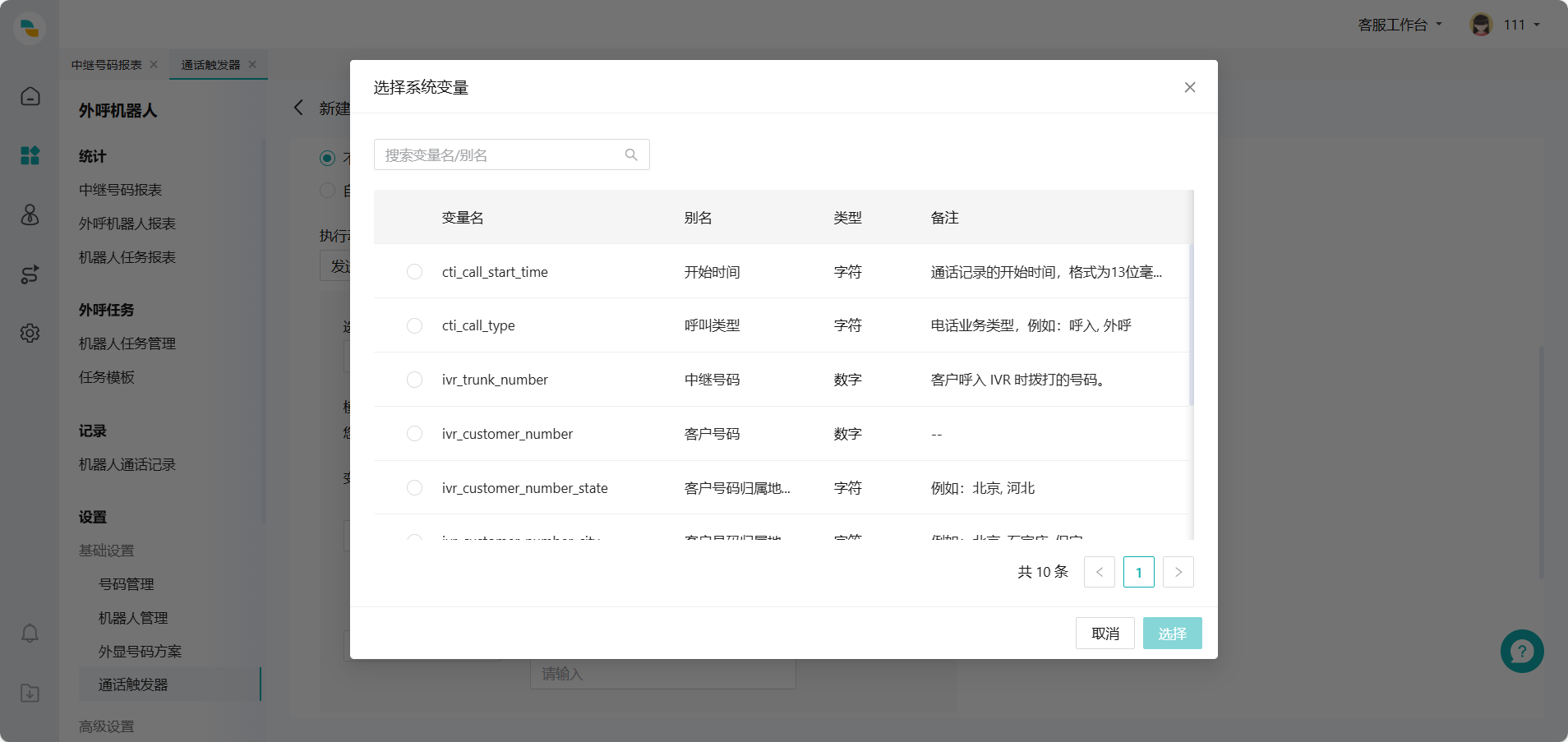Click the magnifier icon in the search box

630,154
